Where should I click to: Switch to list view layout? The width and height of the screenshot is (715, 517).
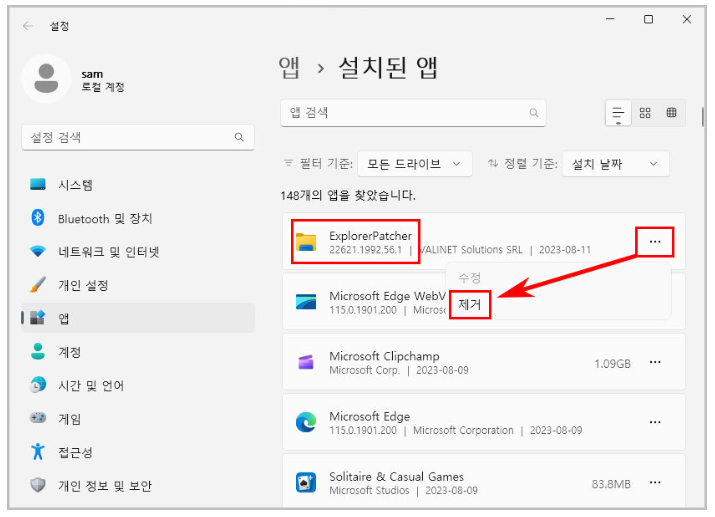click(x=618, y=113)
